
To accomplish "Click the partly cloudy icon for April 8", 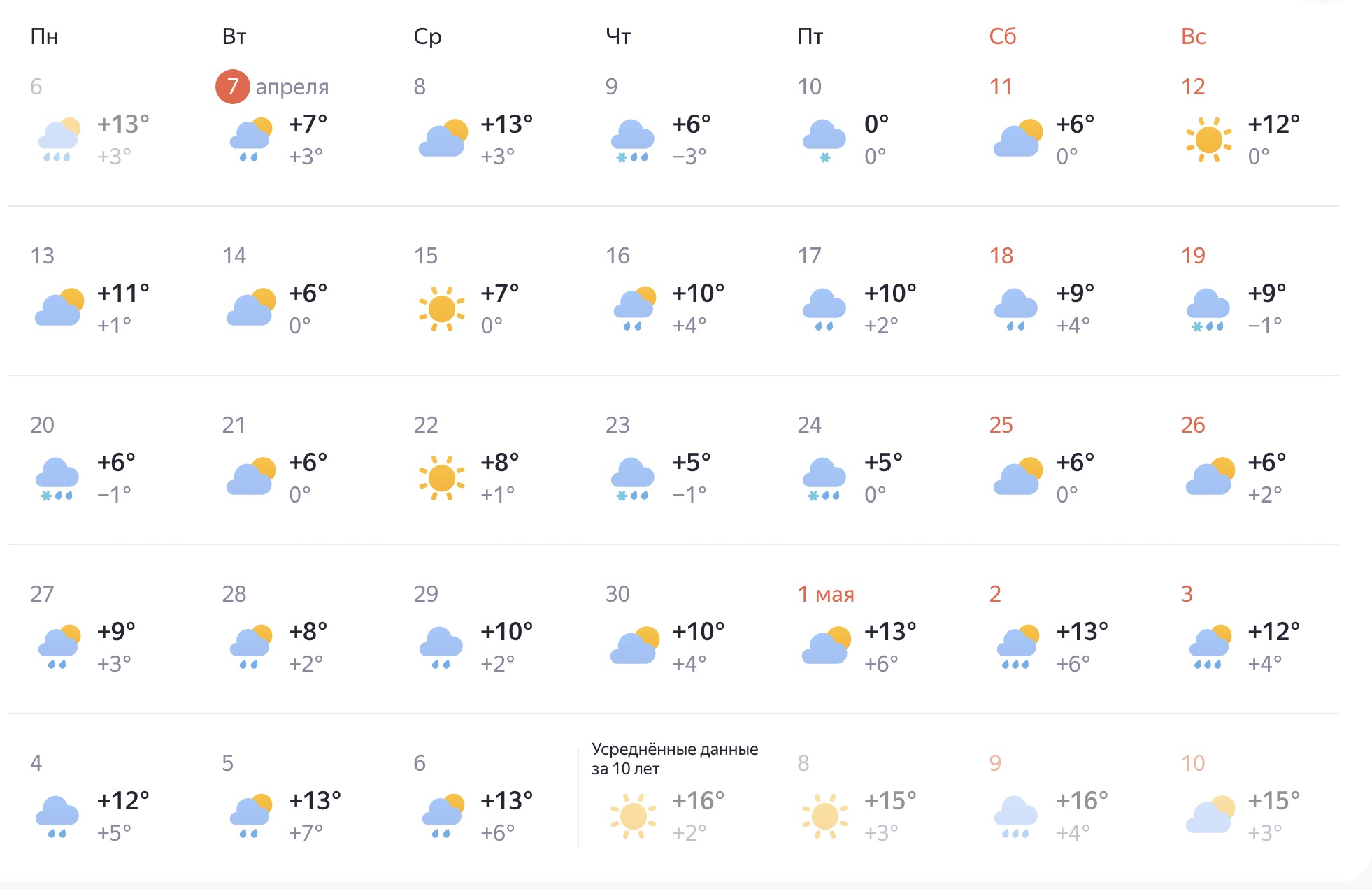I will click(443, 138).
